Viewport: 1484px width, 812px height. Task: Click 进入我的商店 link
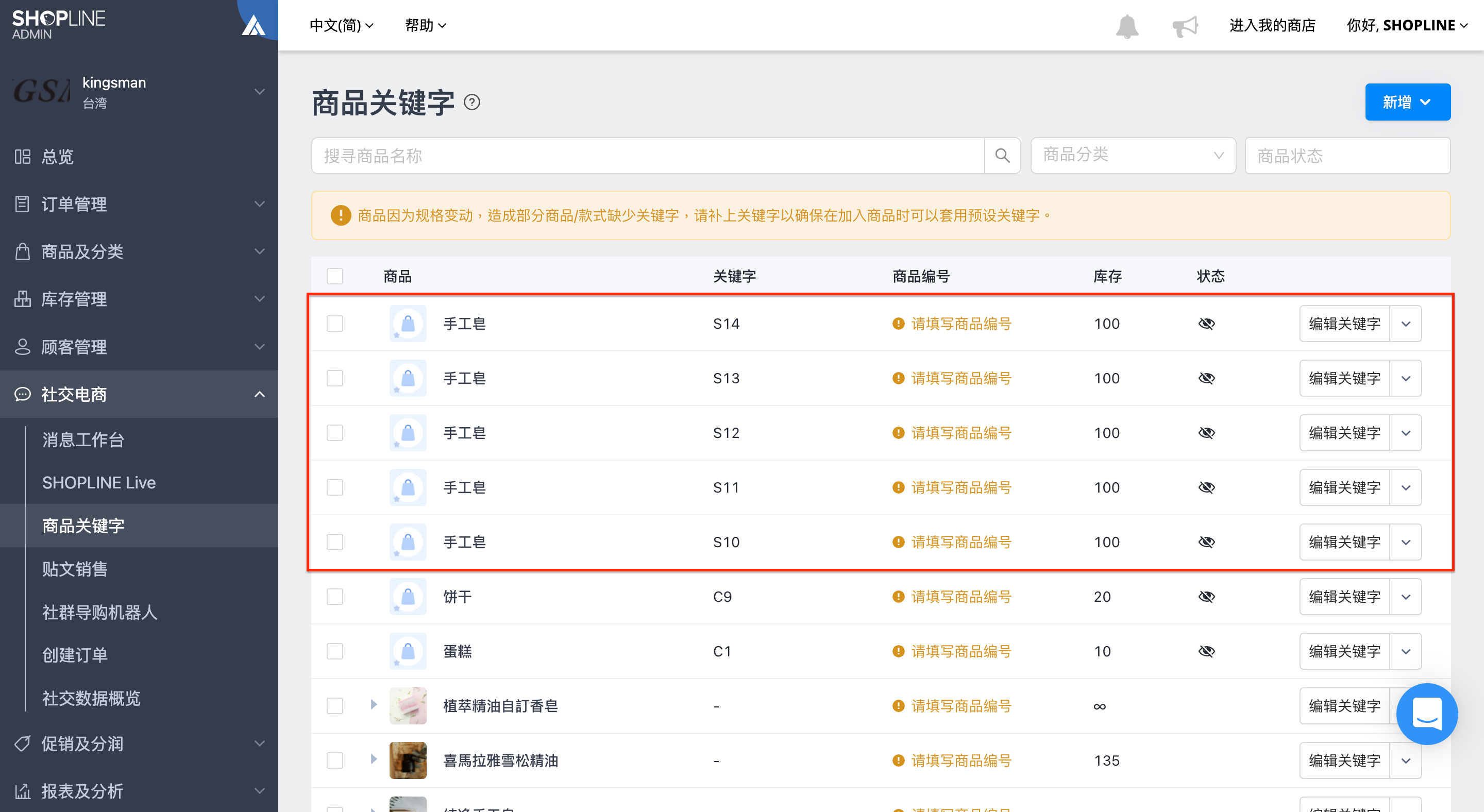pos(1272,25)
